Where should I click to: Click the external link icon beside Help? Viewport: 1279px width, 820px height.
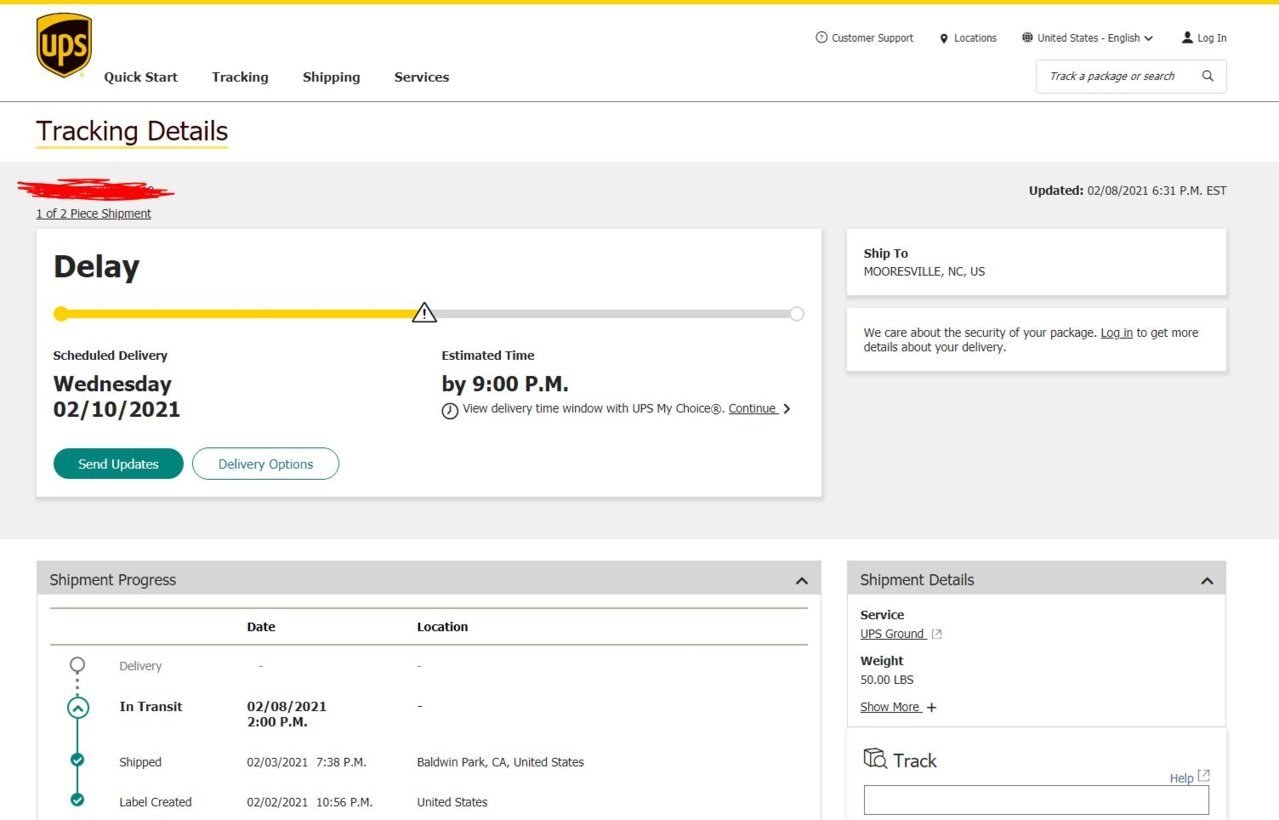click(x=1204, y=776)
